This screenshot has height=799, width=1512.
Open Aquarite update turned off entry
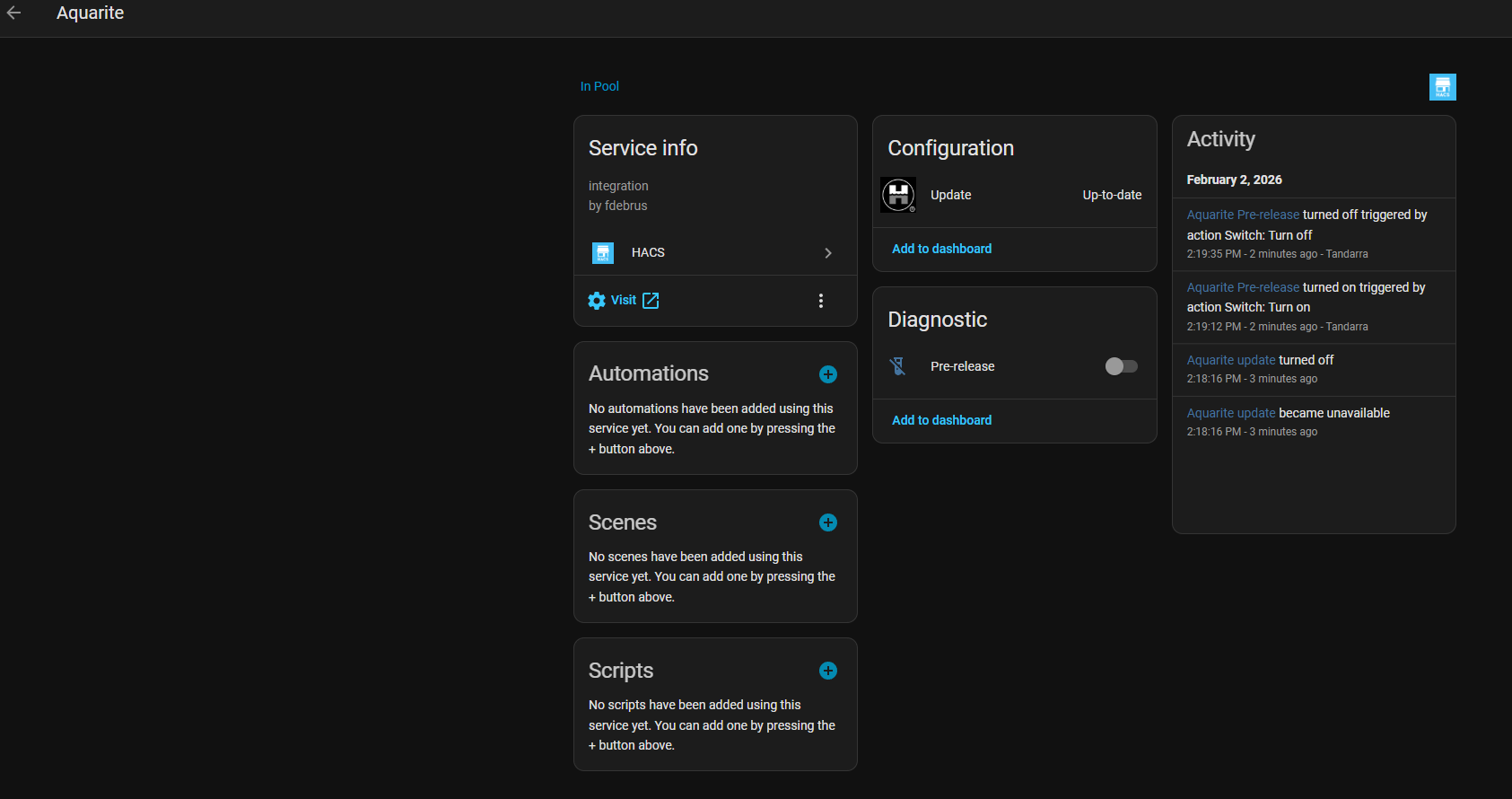[x=1230, y=360]
